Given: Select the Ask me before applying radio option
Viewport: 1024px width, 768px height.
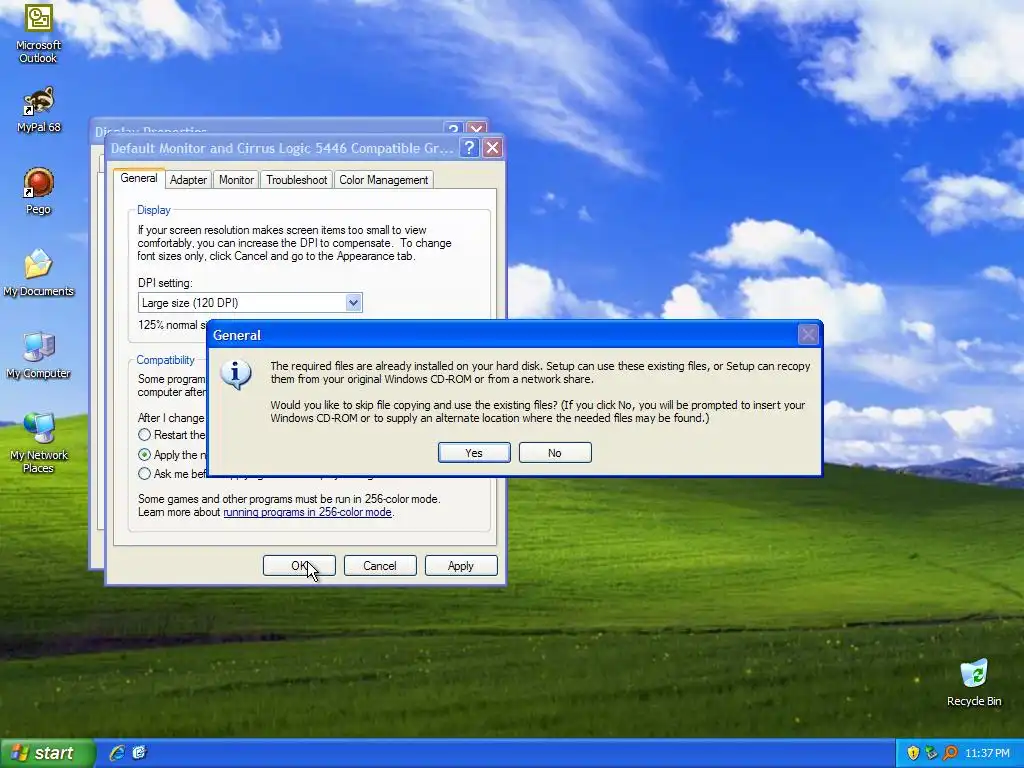Looking at the screenshot, I should tap(144, 473).
